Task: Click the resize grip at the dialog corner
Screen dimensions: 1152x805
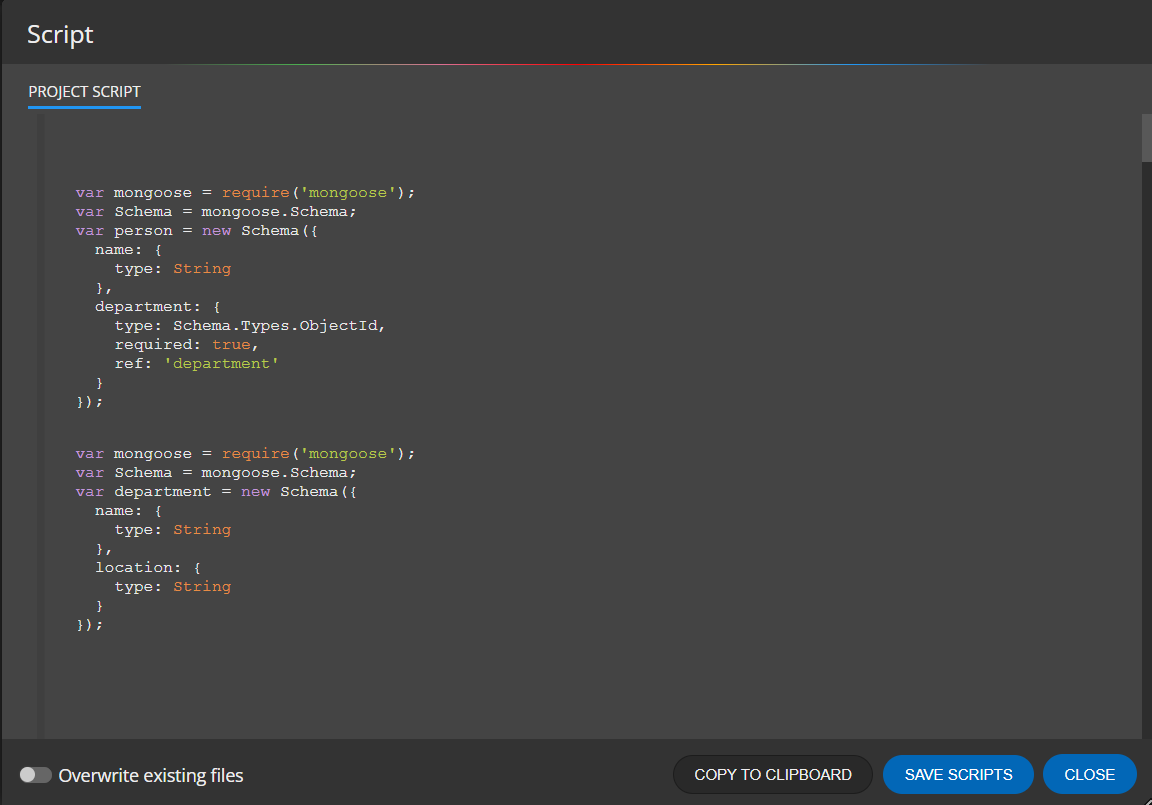Action: [x=1144, y=798]
